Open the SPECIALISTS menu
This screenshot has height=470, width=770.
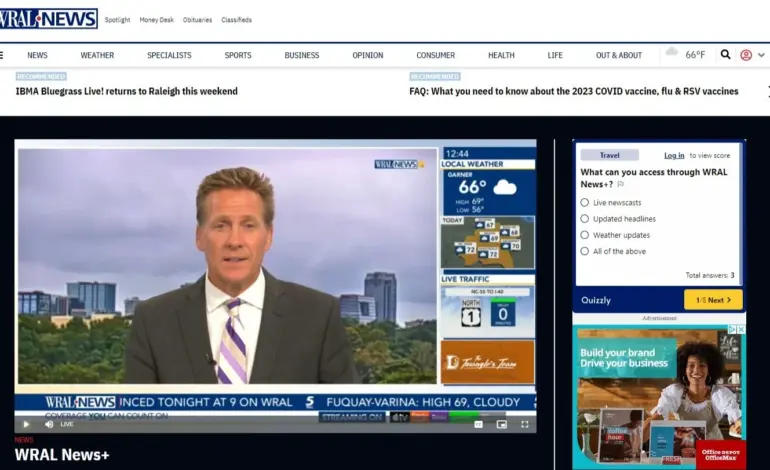point(169,55)
